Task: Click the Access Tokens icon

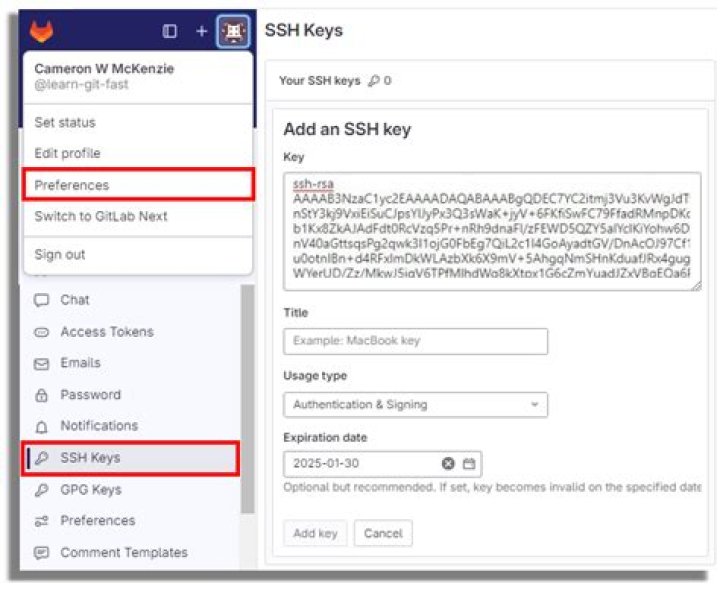Action: [x=41, y=332]
